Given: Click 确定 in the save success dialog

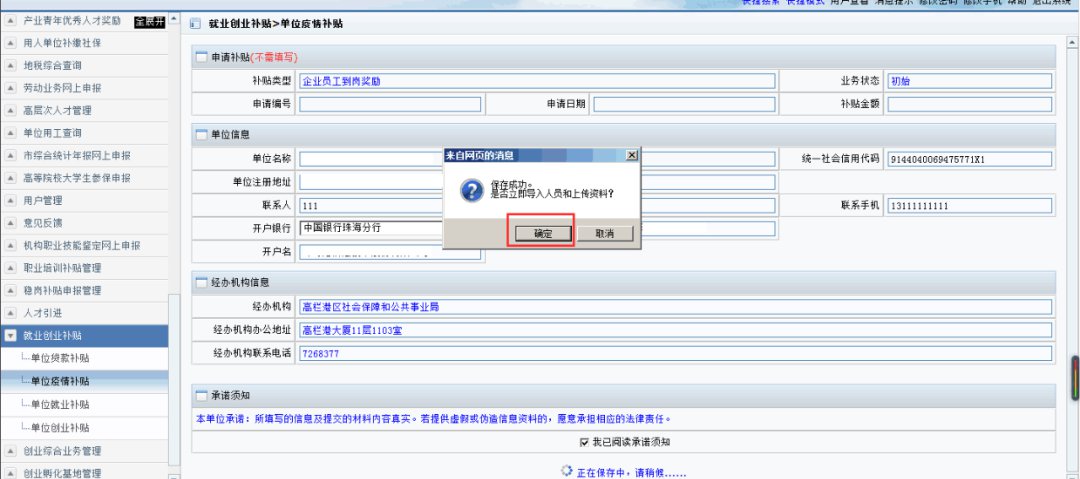Looking at the screenshot, I should pos(544,233).
